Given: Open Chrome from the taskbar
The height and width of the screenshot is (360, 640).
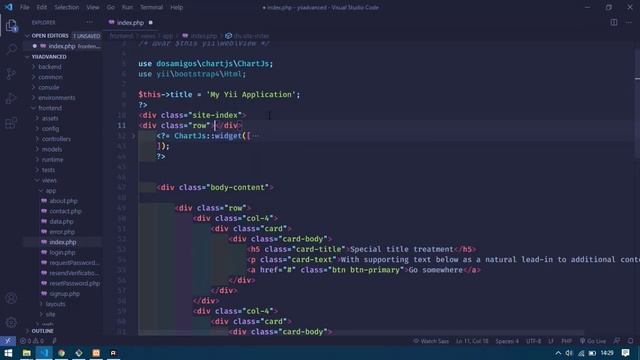Looking at the screenshot, I should 61,353.
